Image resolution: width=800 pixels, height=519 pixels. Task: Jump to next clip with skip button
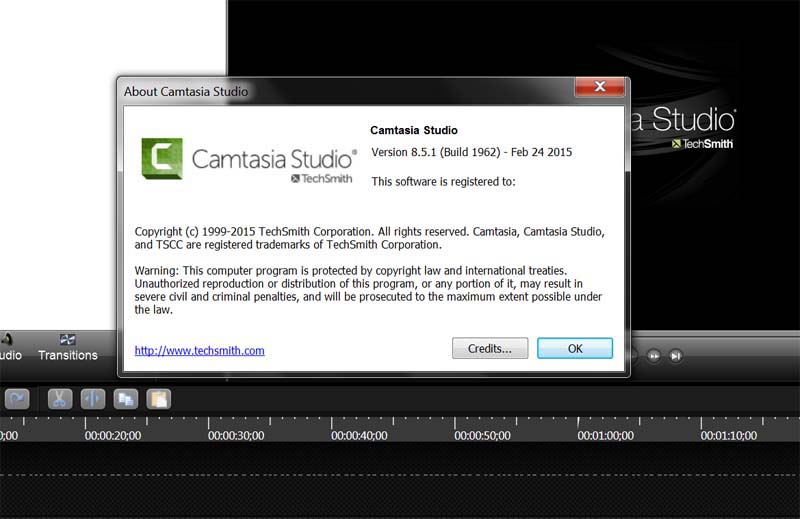point(676,356)
